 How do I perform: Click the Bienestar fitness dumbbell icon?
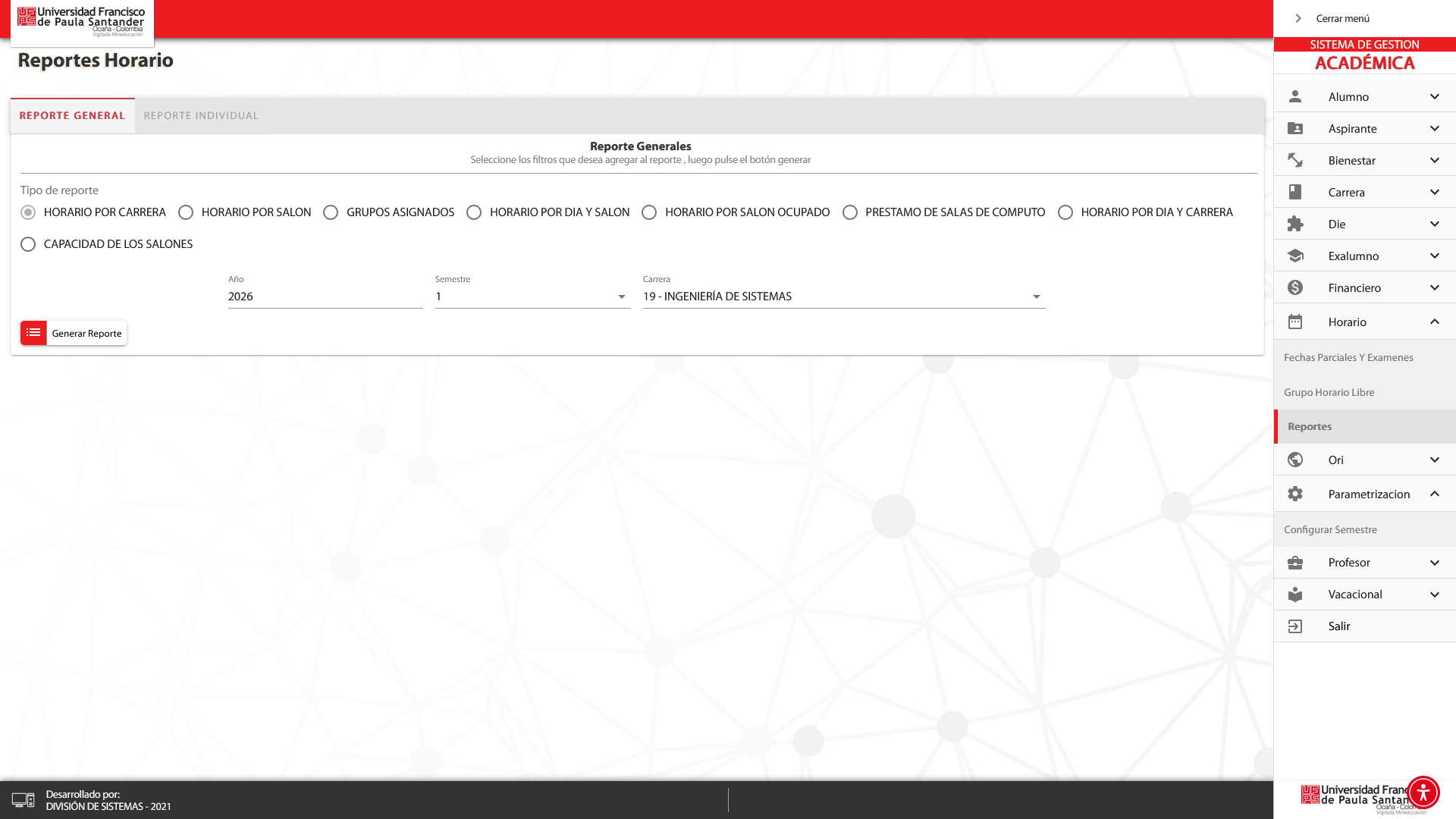1295,160
